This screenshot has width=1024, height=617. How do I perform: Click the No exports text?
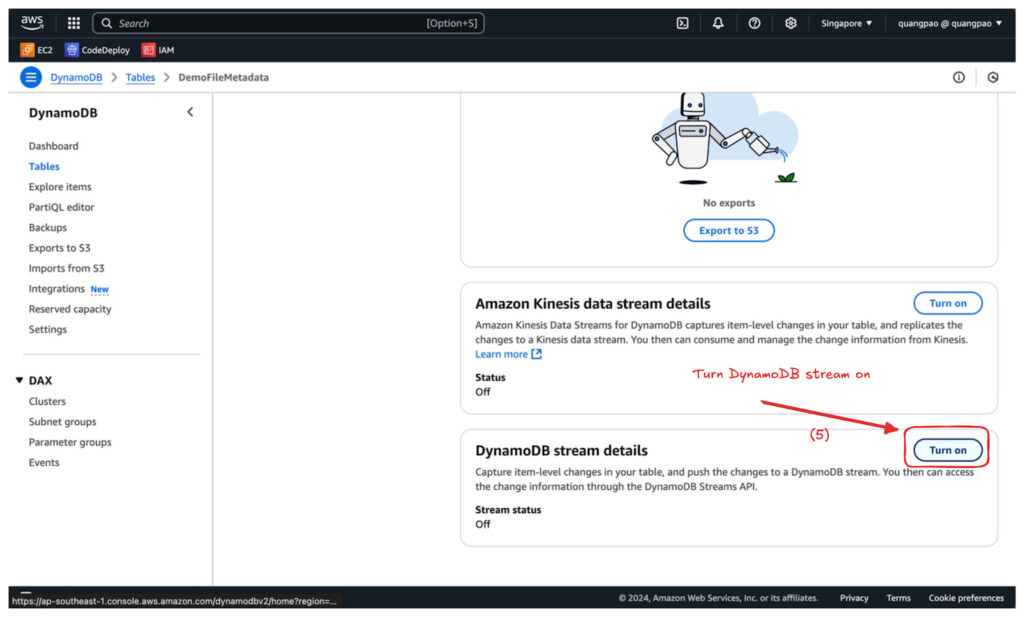tap(729, 202)
